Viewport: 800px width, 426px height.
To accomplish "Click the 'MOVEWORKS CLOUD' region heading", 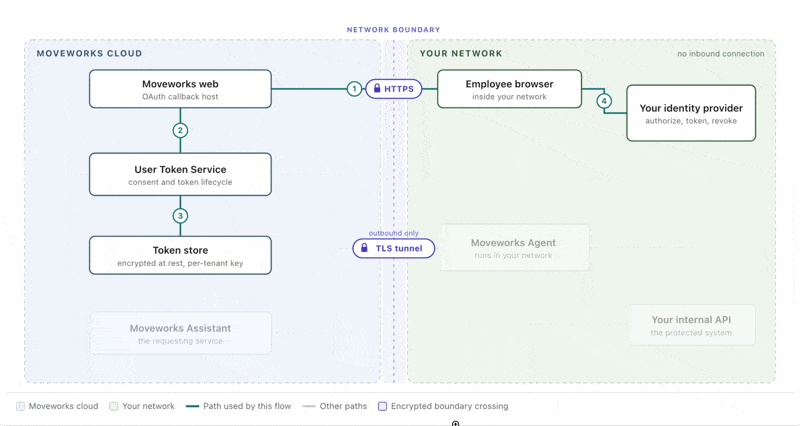I will click(x=89, y=53).
